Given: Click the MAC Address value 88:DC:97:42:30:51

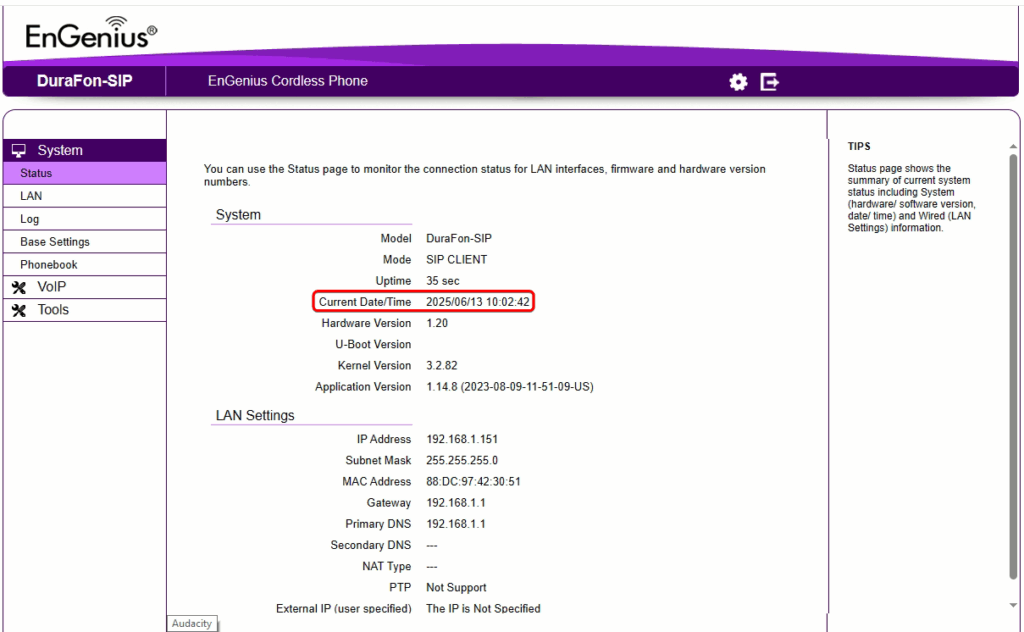Looking at the screenshot, I should click(x=473, y=482).
